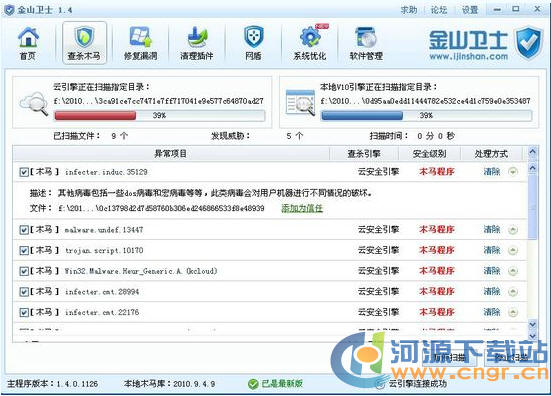Click the blue local engine progress bar
The width and height of the screenshot is (551, 396).
[x=426, y=116]
